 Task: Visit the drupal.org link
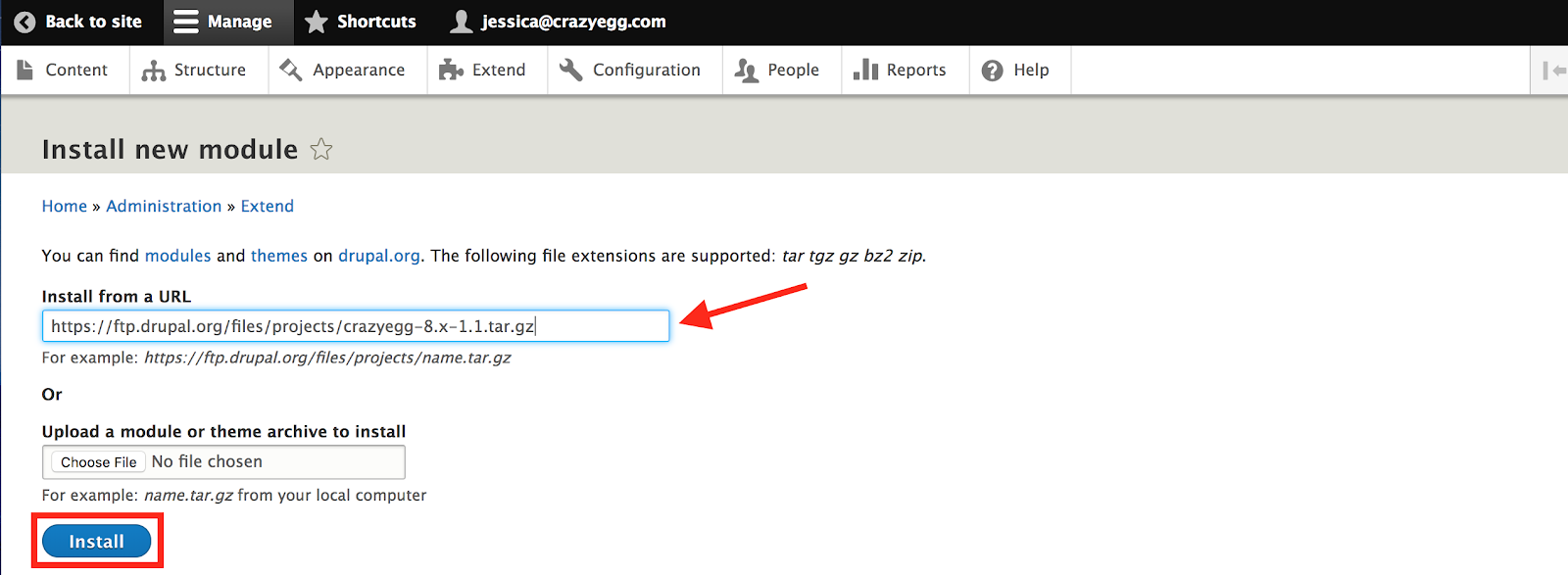pos(379,256)
